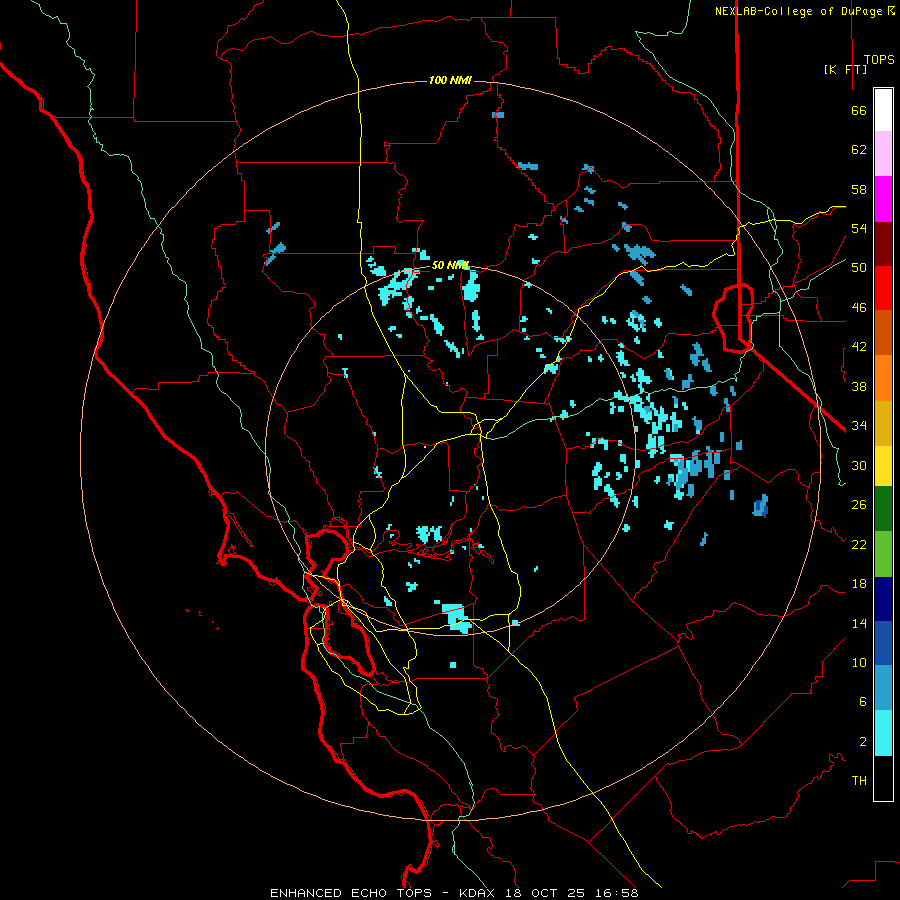Click the '42' legend value
Viewport: 900px width, 900px height.
pos(859,347)
